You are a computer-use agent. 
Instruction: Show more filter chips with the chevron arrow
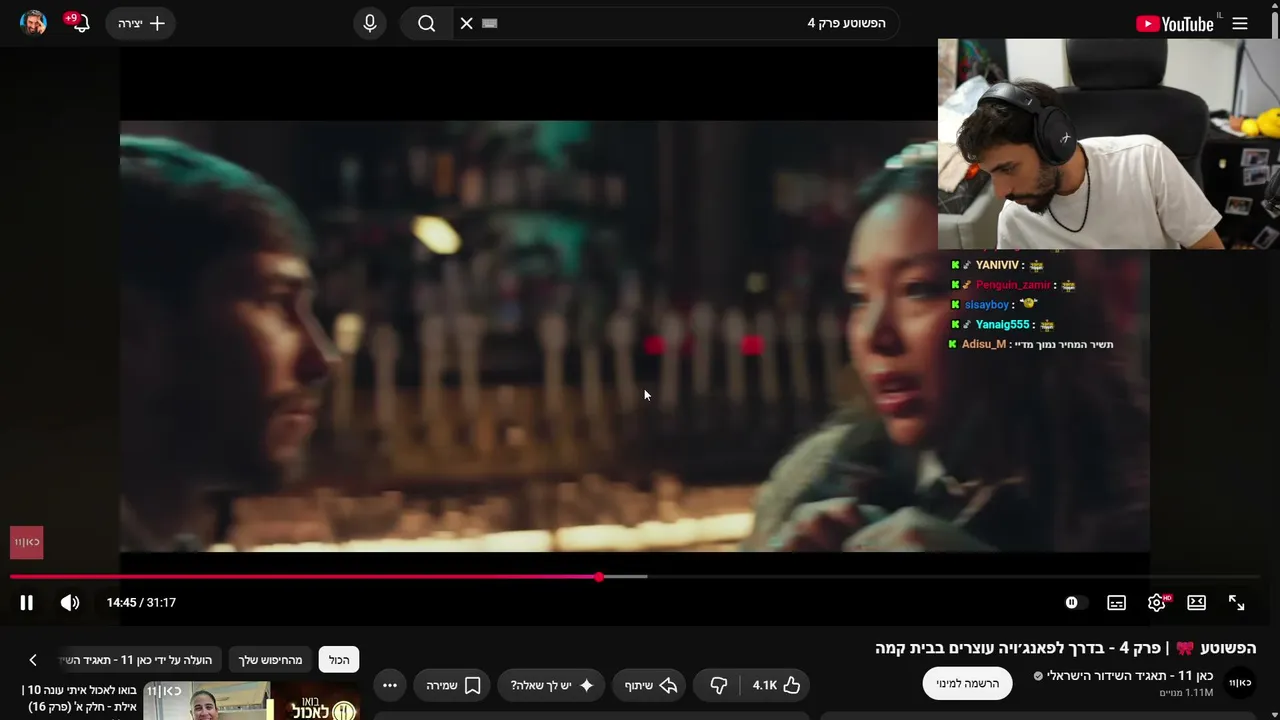pyautogui.click(x=33, y=660)
